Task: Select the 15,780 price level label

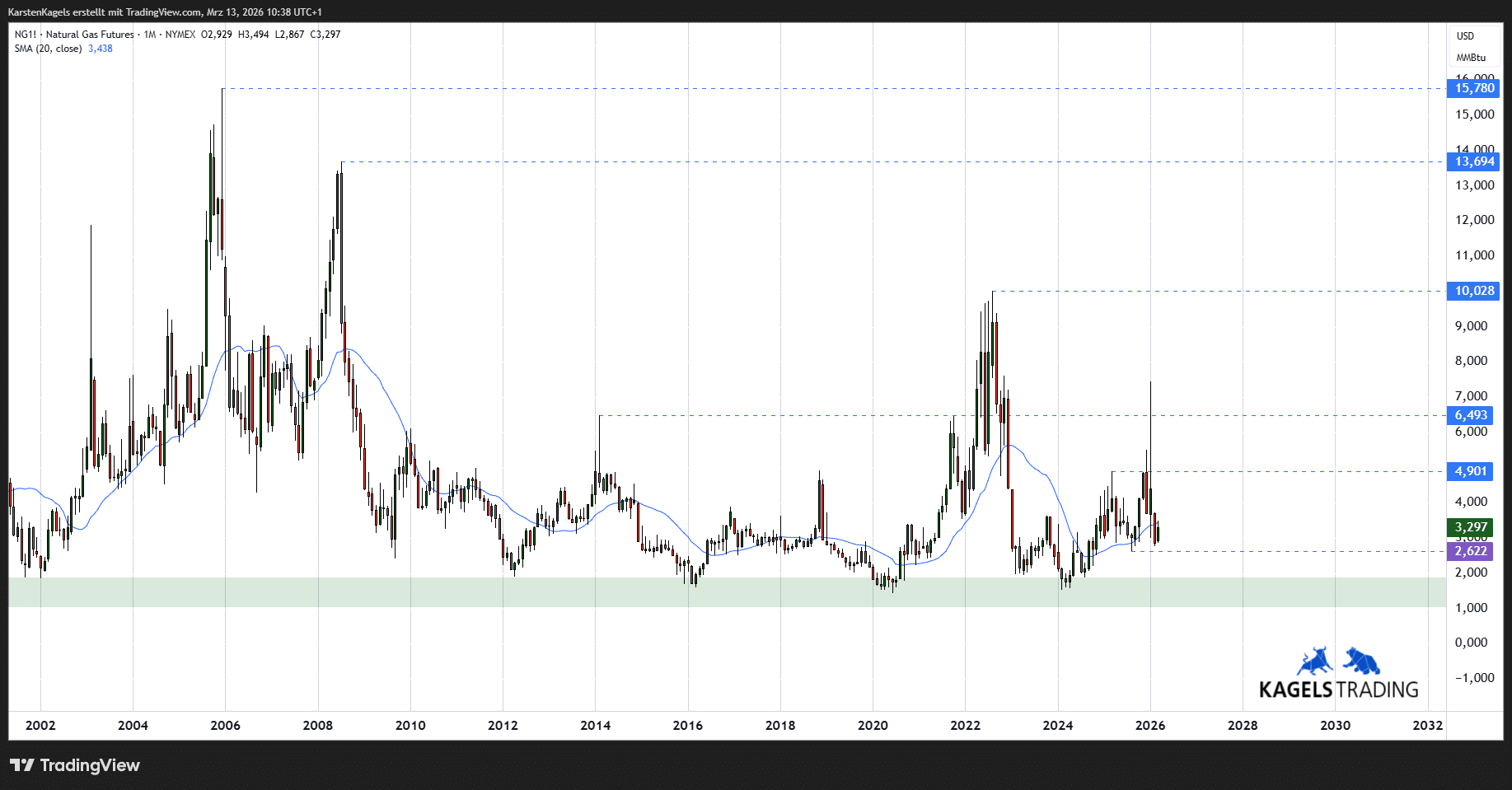Action: (x=1473, y=88)
